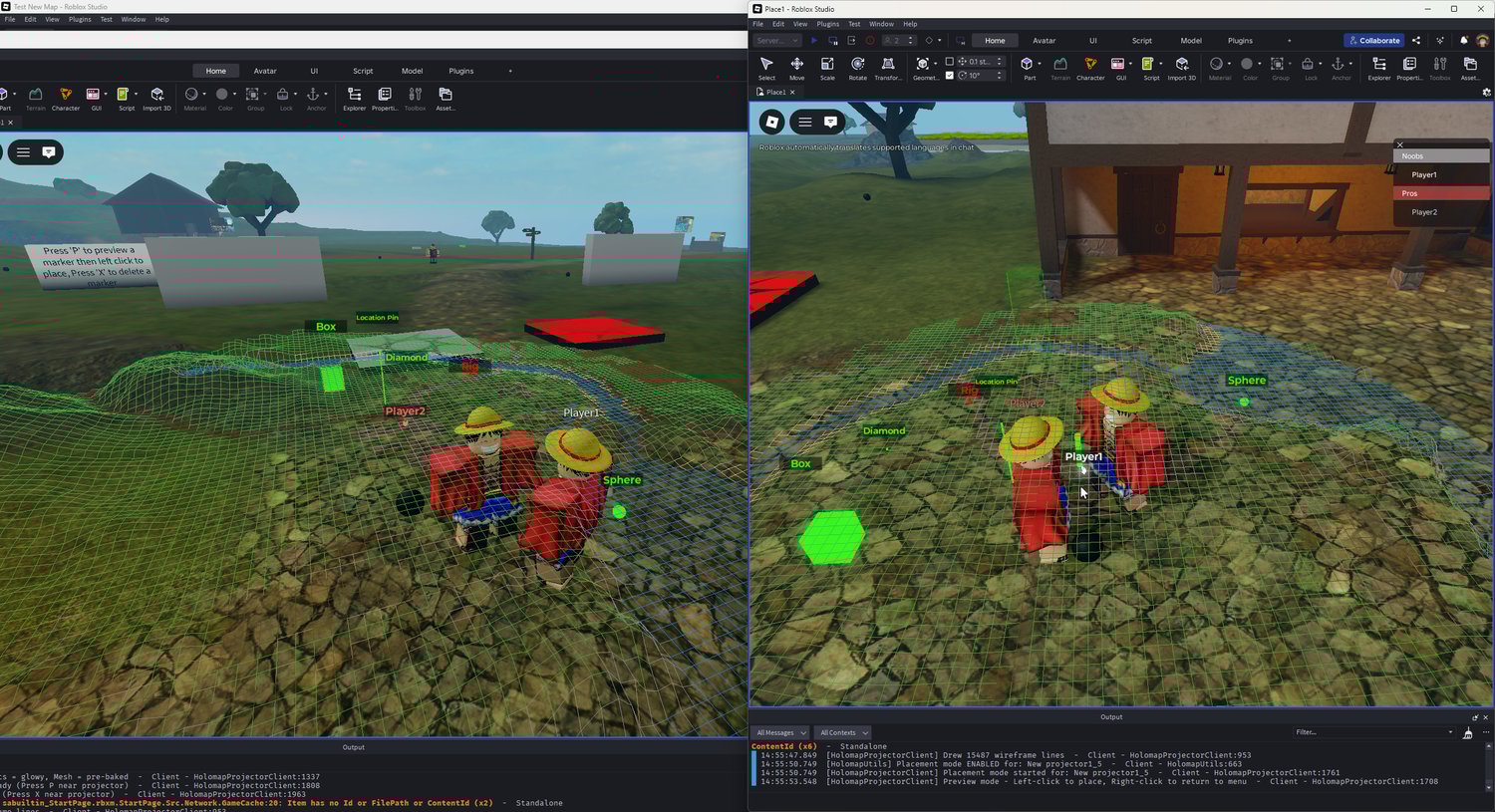The height and width of the screenshot is (812, 1495).
Task: Pick the Rotate tool in Place1 window
Action: click(857, 68)
